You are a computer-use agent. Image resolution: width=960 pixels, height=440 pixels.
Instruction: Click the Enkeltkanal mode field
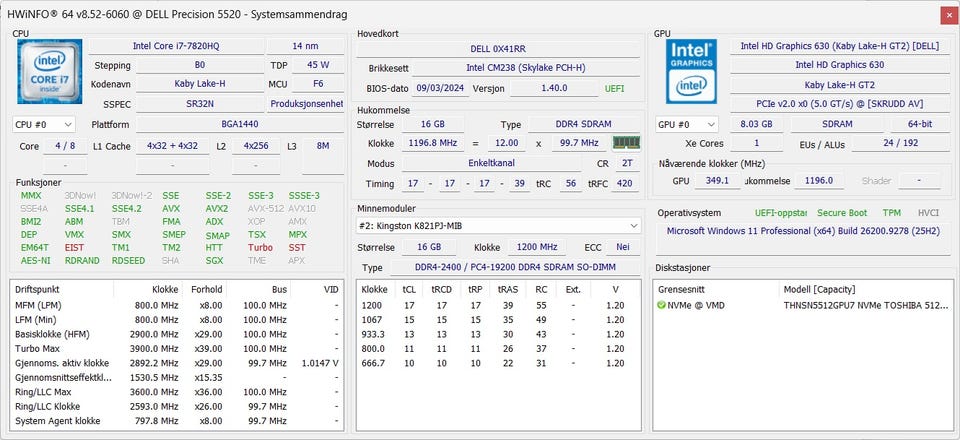[x=491, y=163]
